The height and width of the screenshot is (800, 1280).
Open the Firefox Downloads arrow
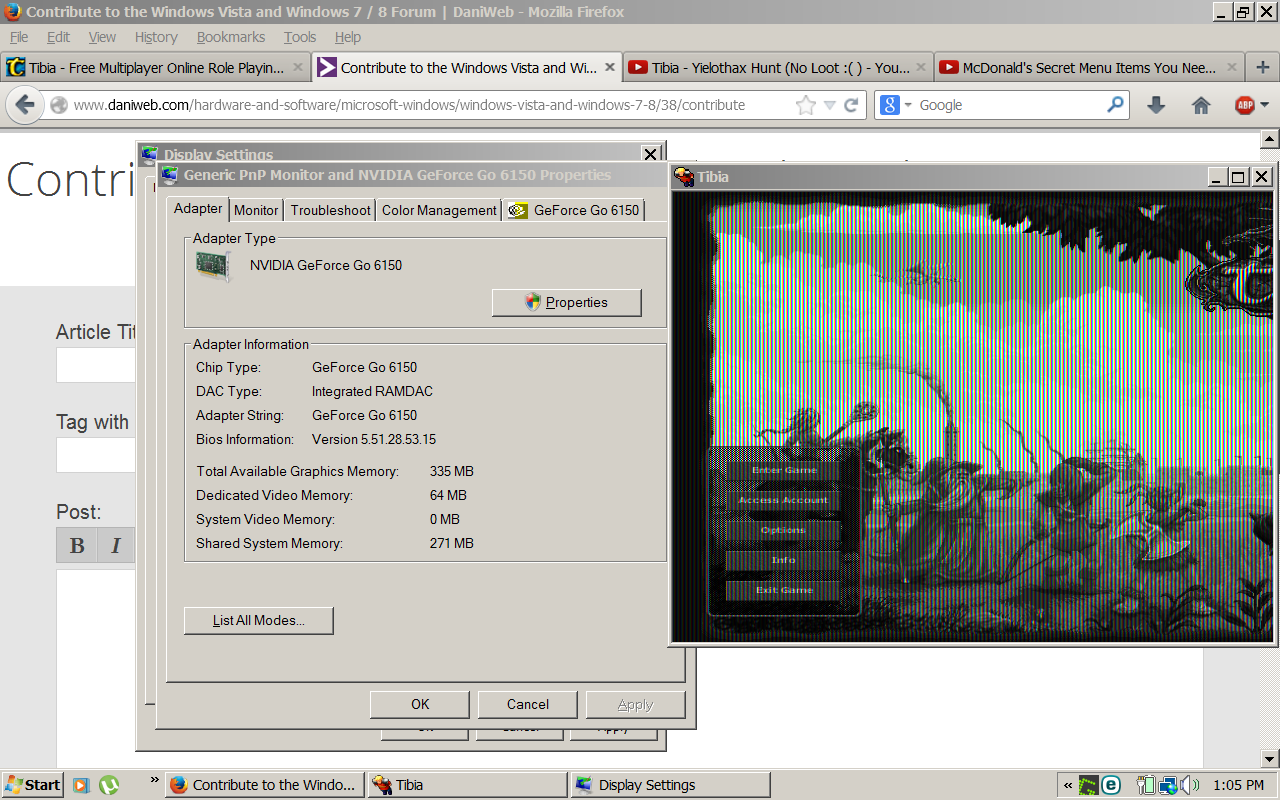1156,105
